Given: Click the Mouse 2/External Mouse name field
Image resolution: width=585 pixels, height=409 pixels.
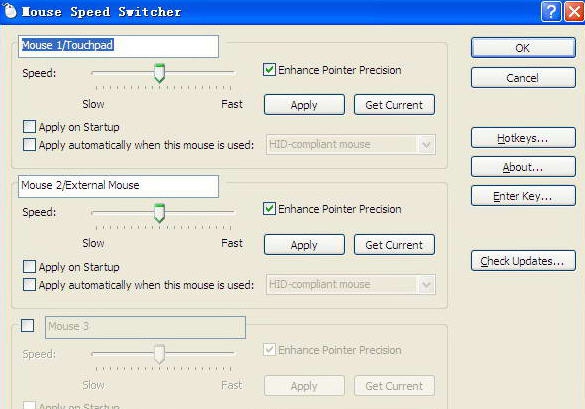Looking at the screenshot, I should coord(118,186).
